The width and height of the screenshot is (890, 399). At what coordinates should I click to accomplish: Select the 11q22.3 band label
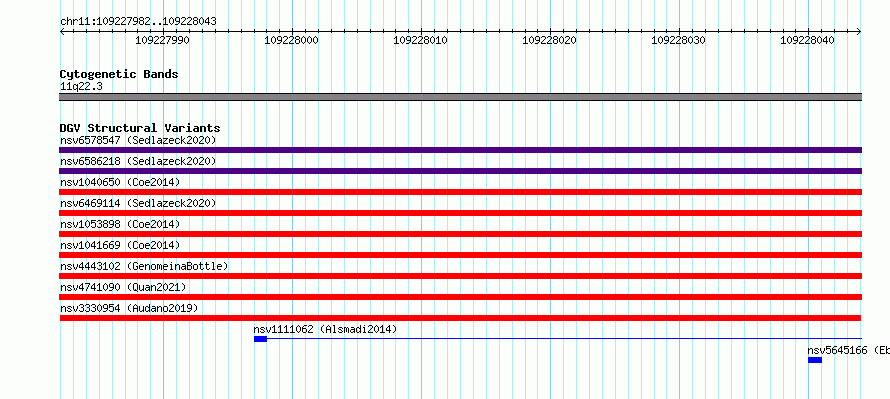(81, 87)
